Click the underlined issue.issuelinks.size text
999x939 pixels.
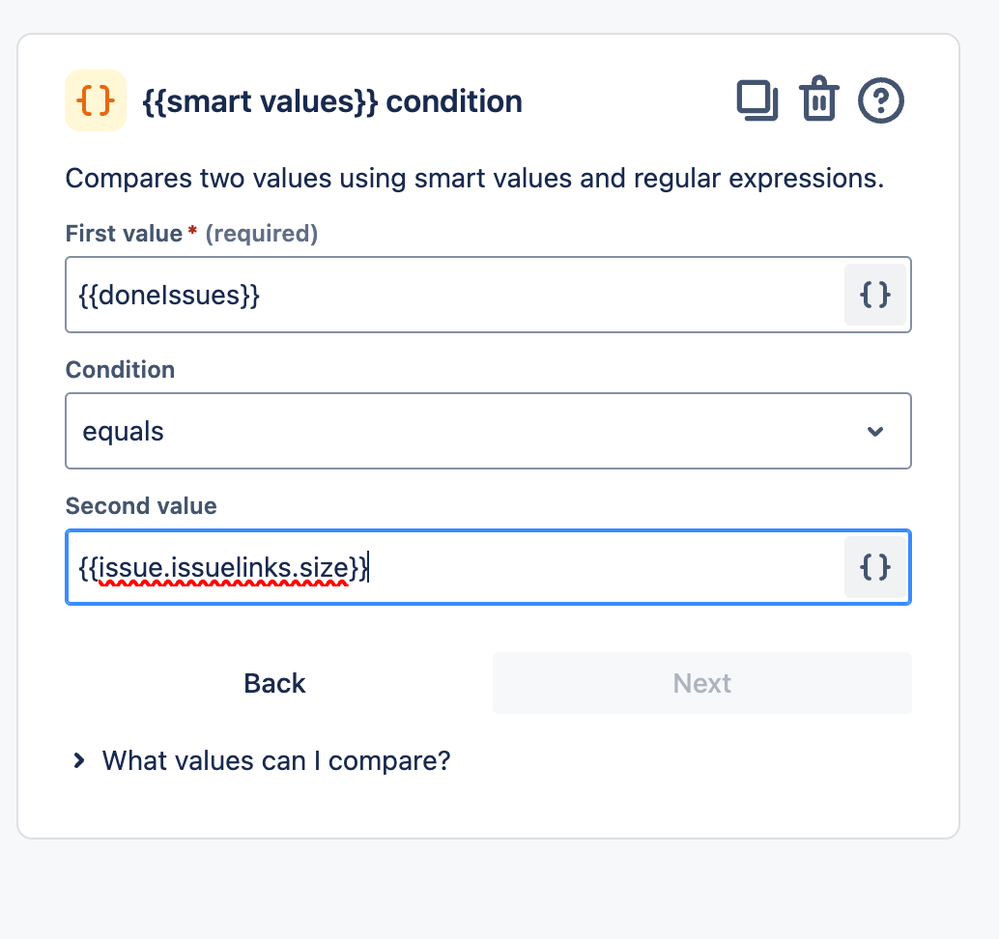224,568
